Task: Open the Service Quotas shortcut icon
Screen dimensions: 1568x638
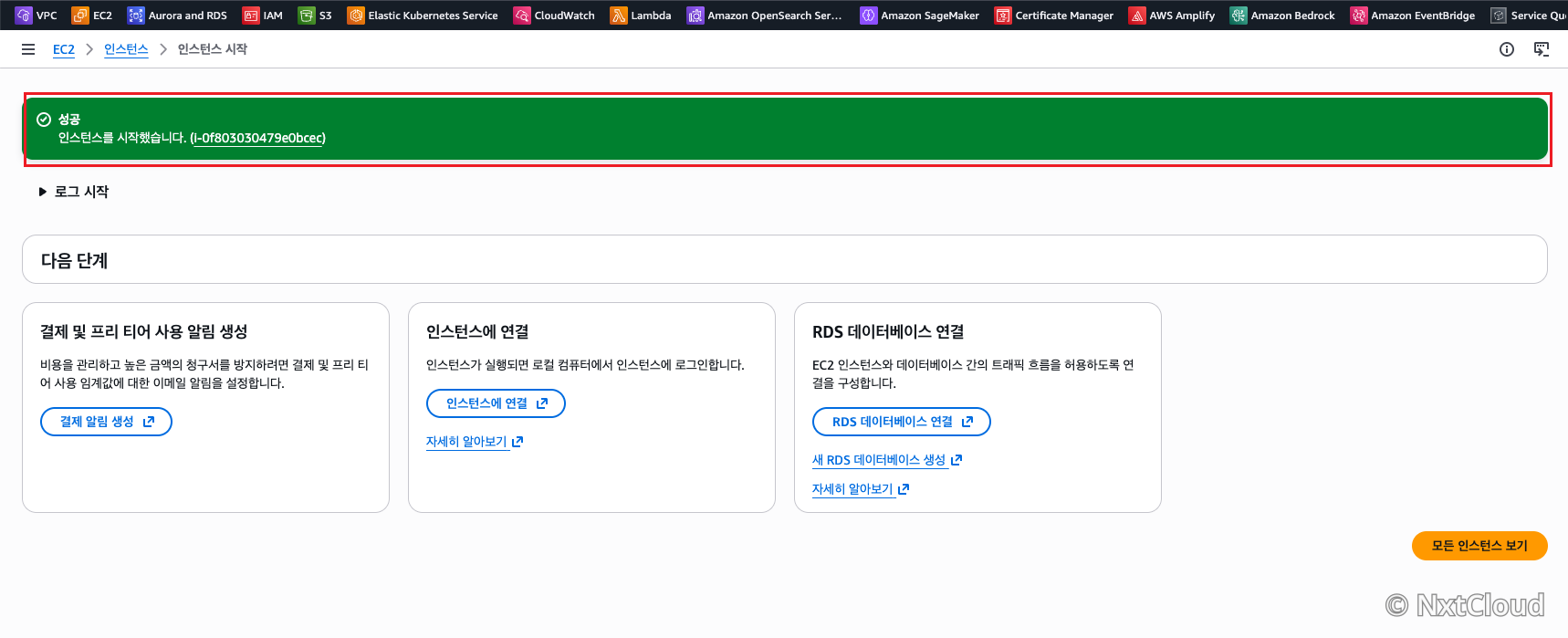Action: click(1499, 16)
